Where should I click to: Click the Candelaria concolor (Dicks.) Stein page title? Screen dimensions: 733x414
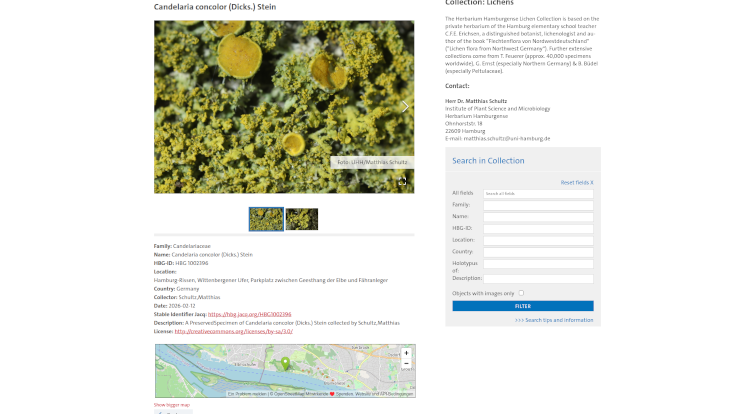pyautogui.click(x=215, y=7)
